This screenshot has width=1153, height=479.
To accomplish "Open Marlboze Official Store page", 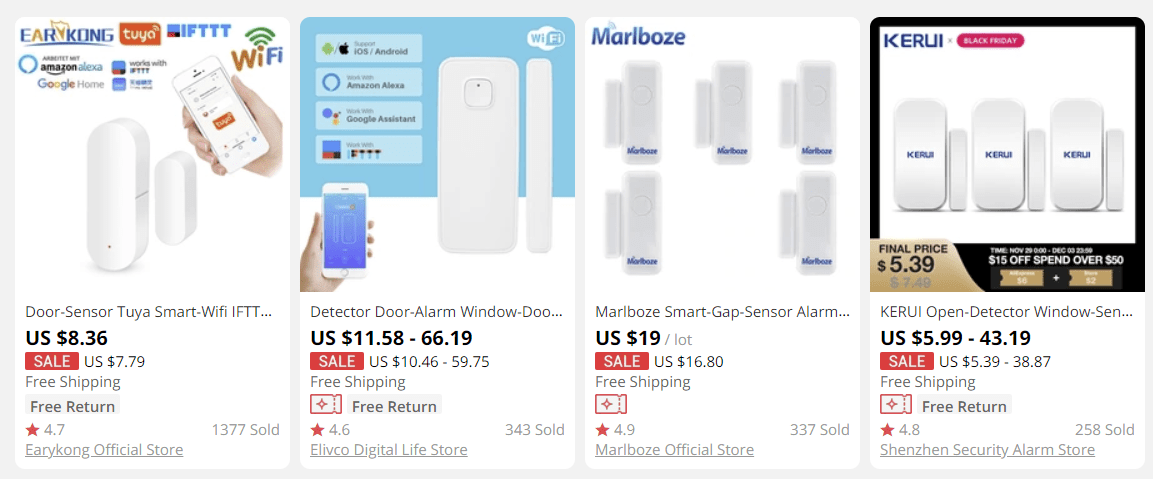I will coord(674,450).
